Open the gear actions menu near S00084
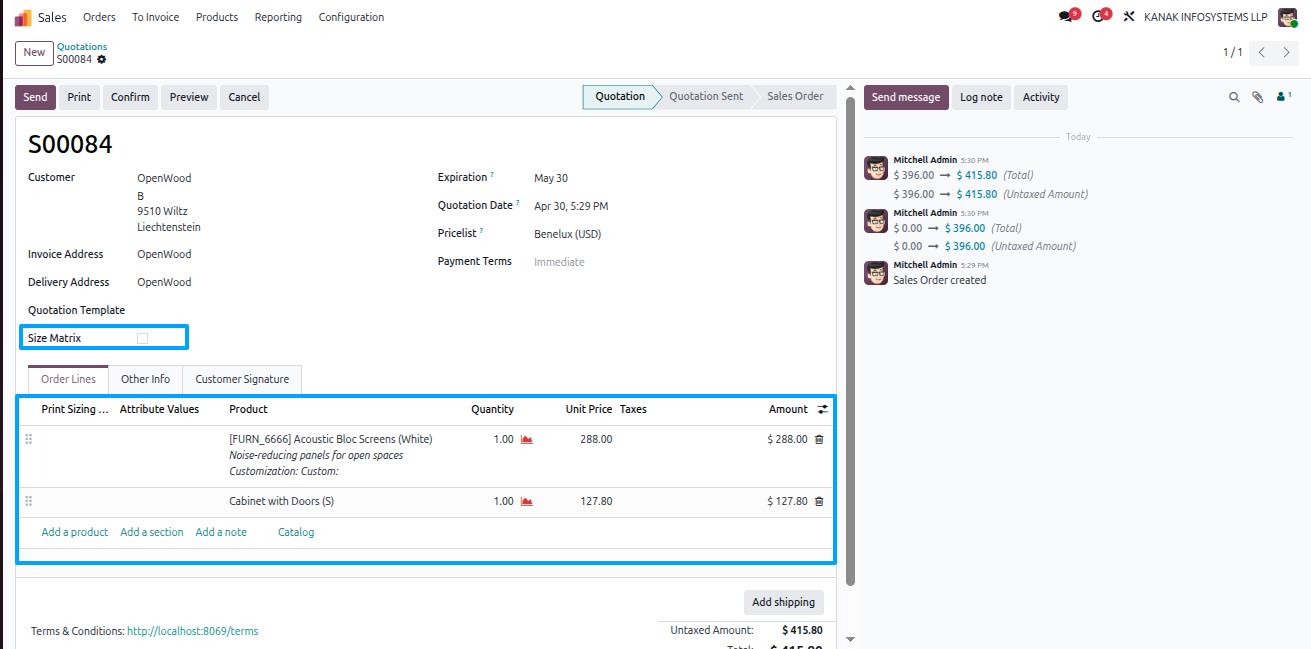Screen dimensions: 1311x649 (101, 60)
